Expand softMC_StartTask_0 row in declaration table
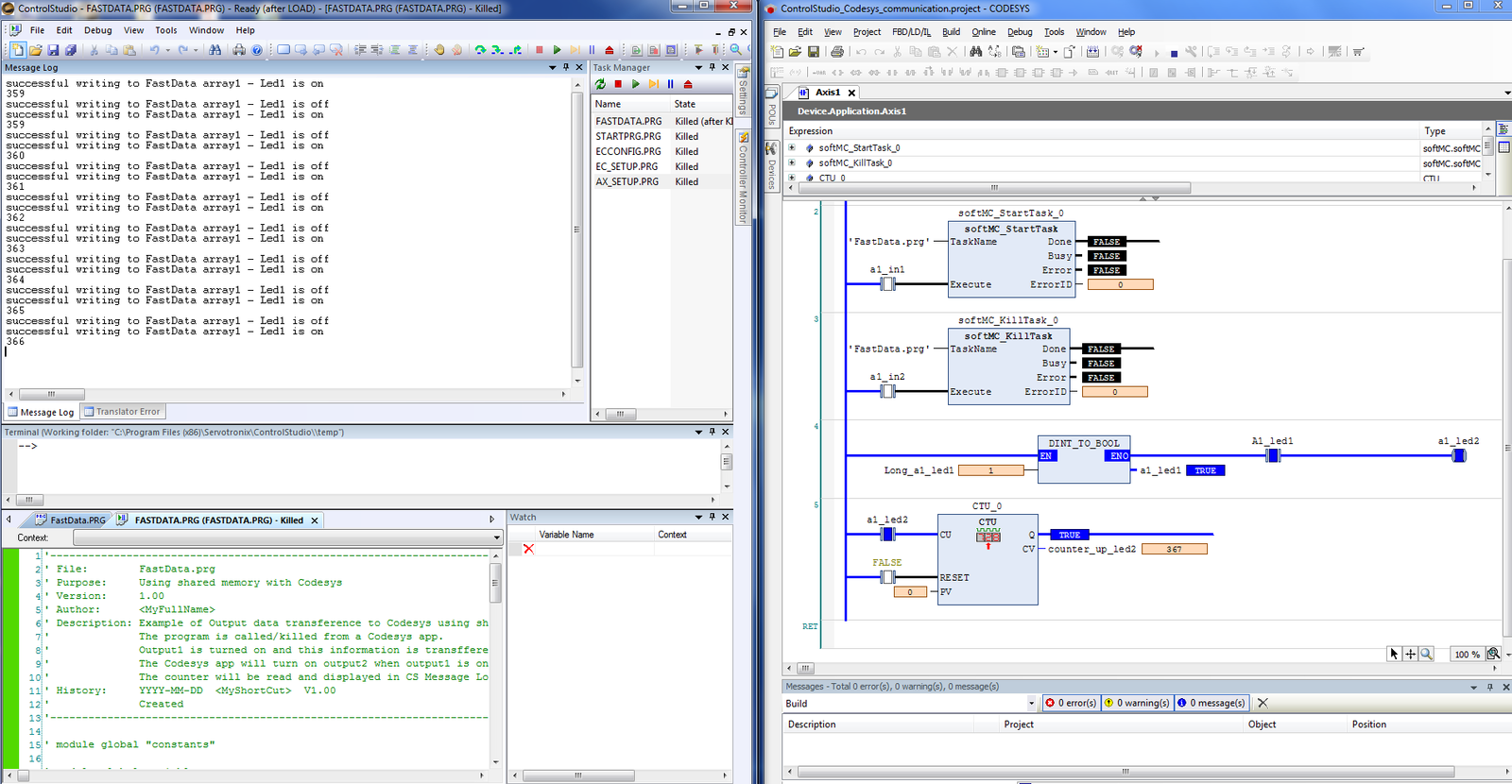 tap(792, 147)
